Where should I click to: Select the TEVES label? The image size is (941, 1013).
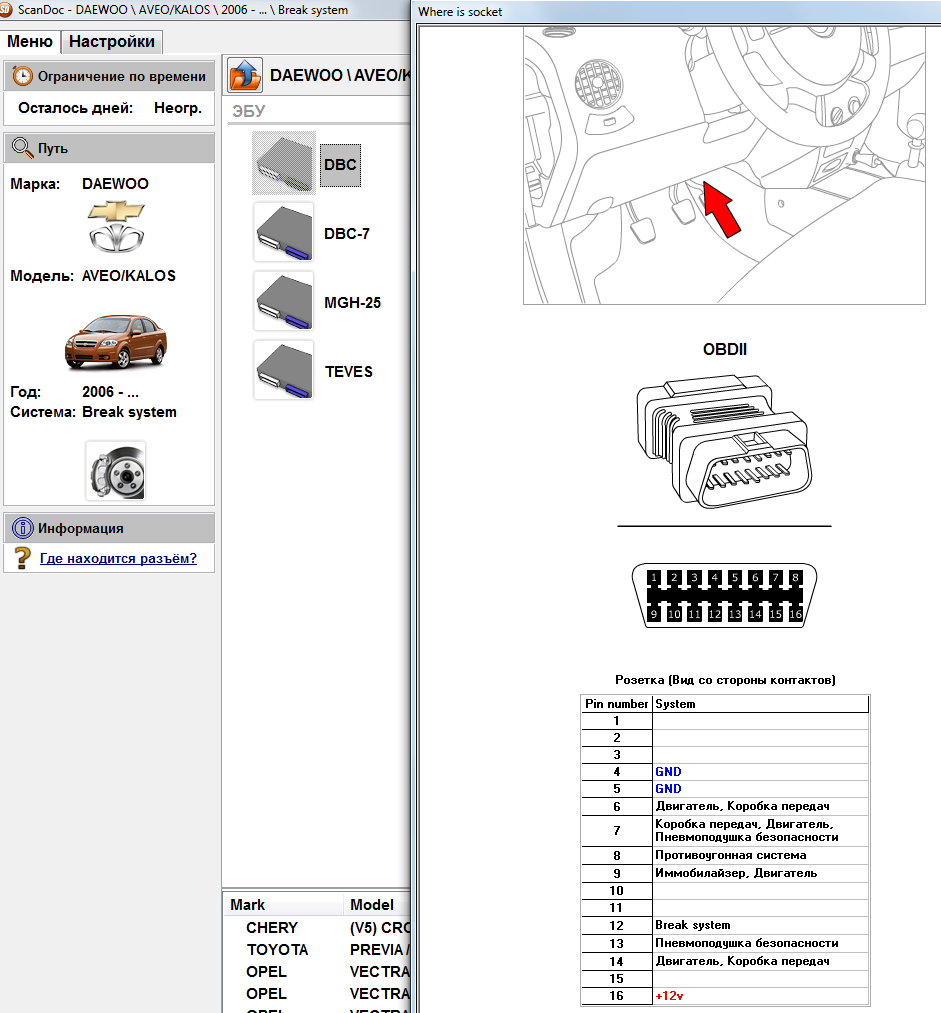[x=349, y=372]
